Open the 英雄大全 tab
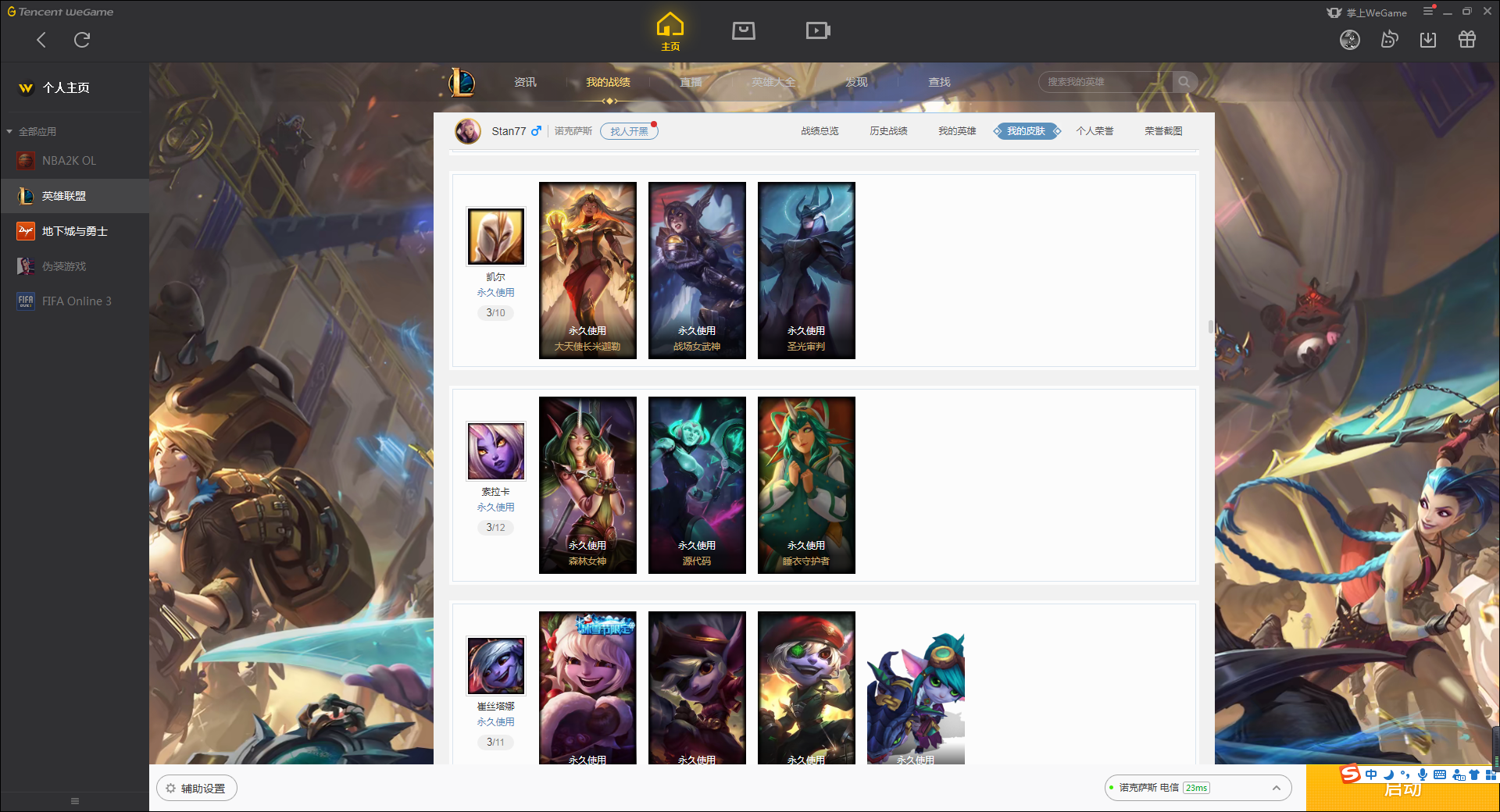The width and height of the screenshot is (1500, 812). point(773,82)
